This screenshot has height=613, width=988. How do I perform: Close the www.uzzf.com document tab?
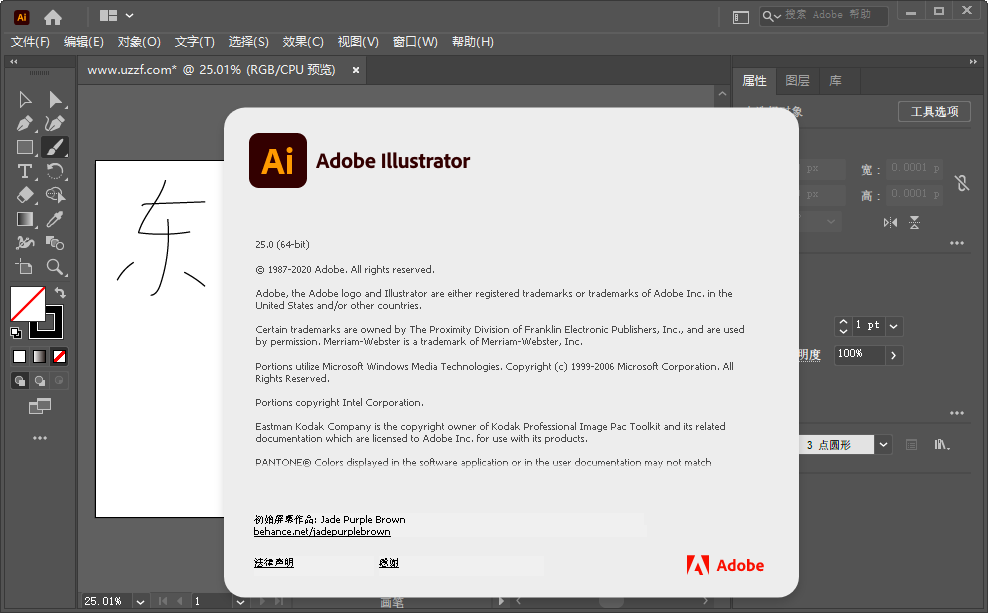[x=356, y=70]
